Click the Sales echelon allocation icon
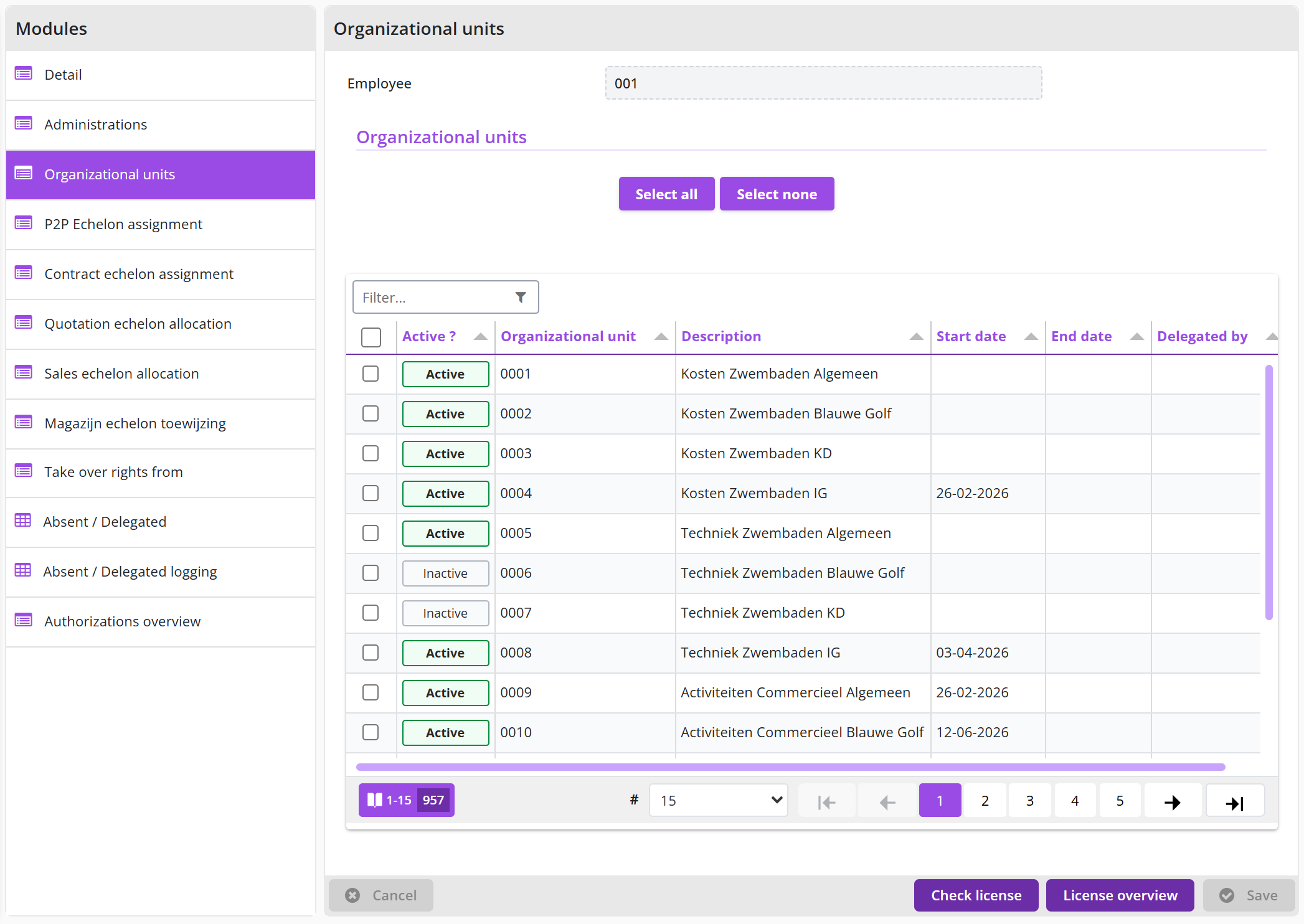Screen dimensions: 1304x924 [24, 373]
